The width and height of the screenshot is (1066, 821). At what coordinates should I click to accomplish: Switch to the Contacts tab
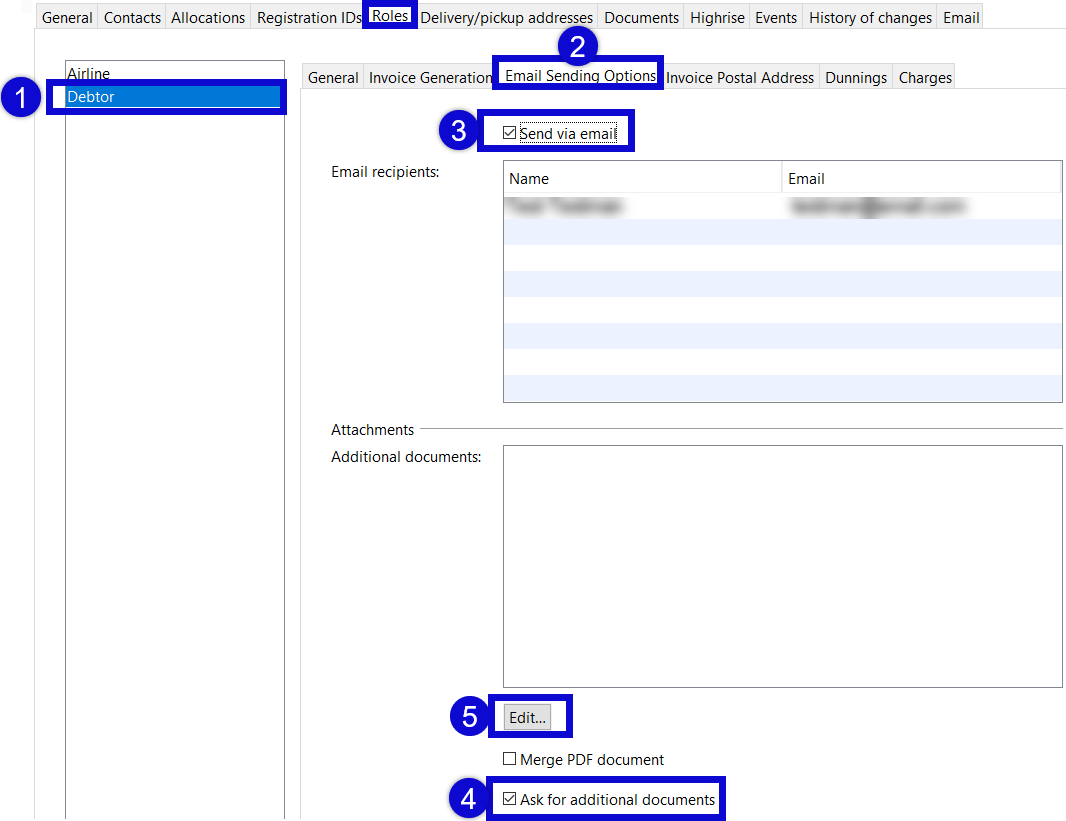click(x=131, y=16)
